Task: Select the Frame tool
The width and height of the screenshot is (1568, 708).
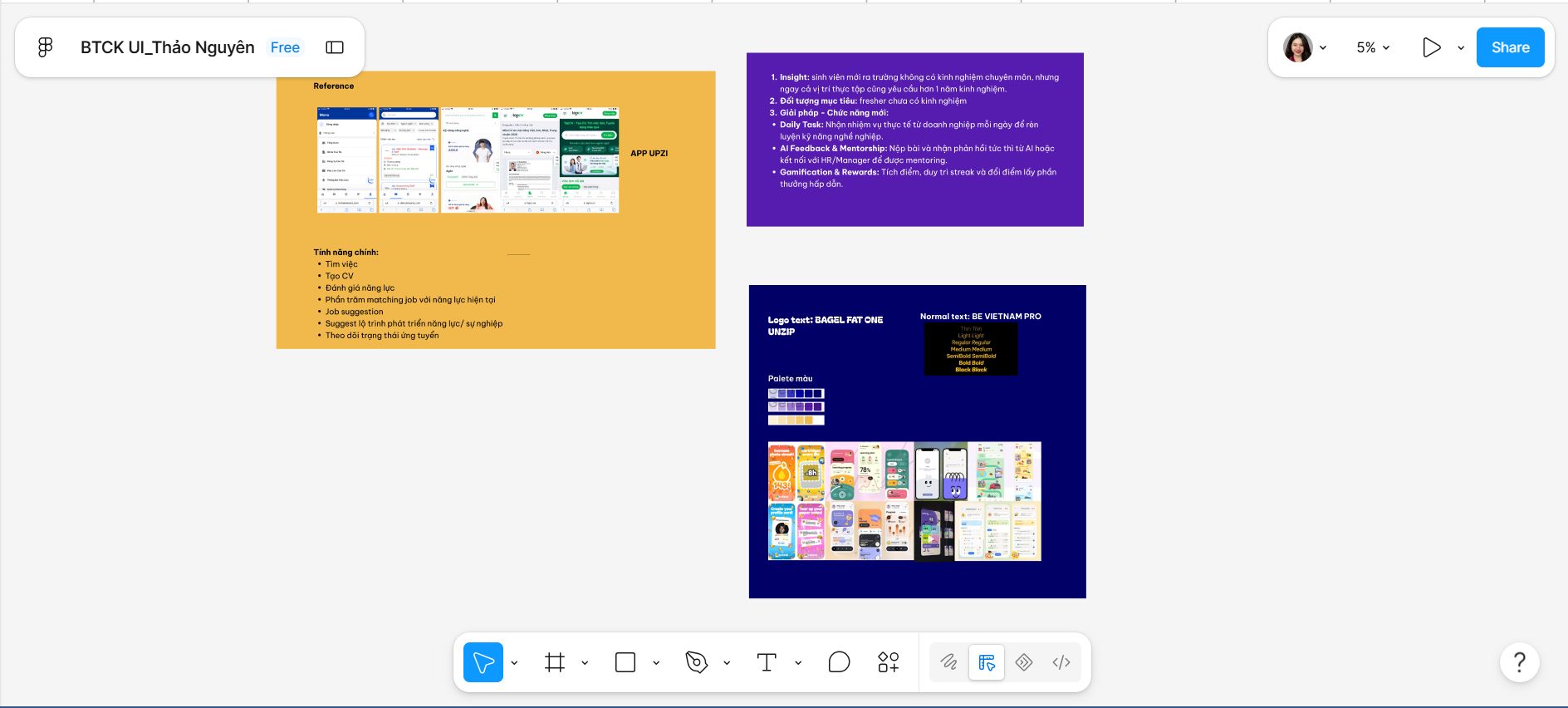Action: [x=555, y=662]
